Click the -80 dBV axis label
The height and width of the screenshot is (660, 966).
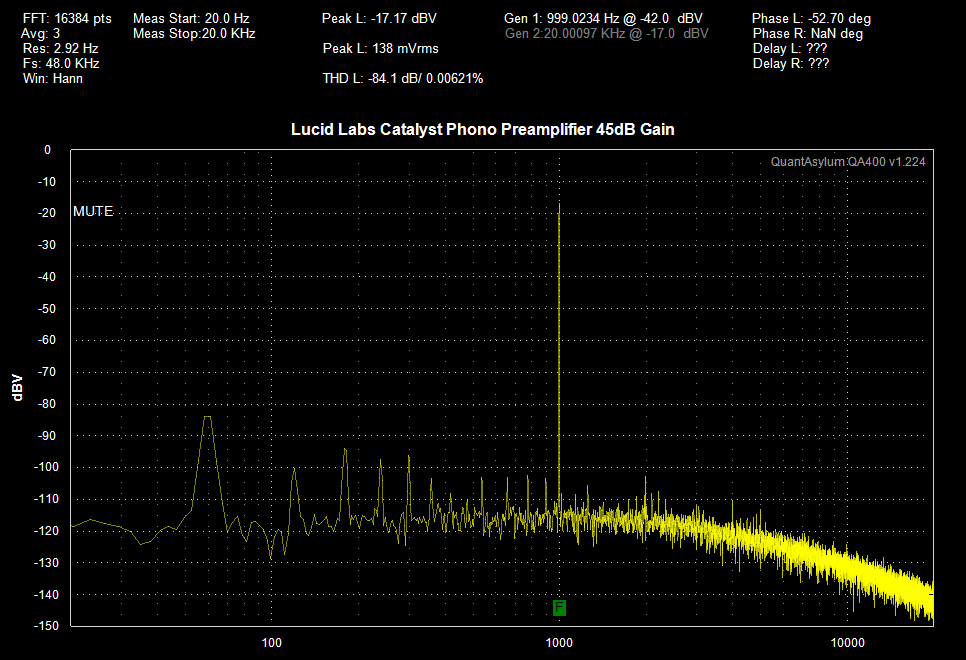tap(46, 404)
